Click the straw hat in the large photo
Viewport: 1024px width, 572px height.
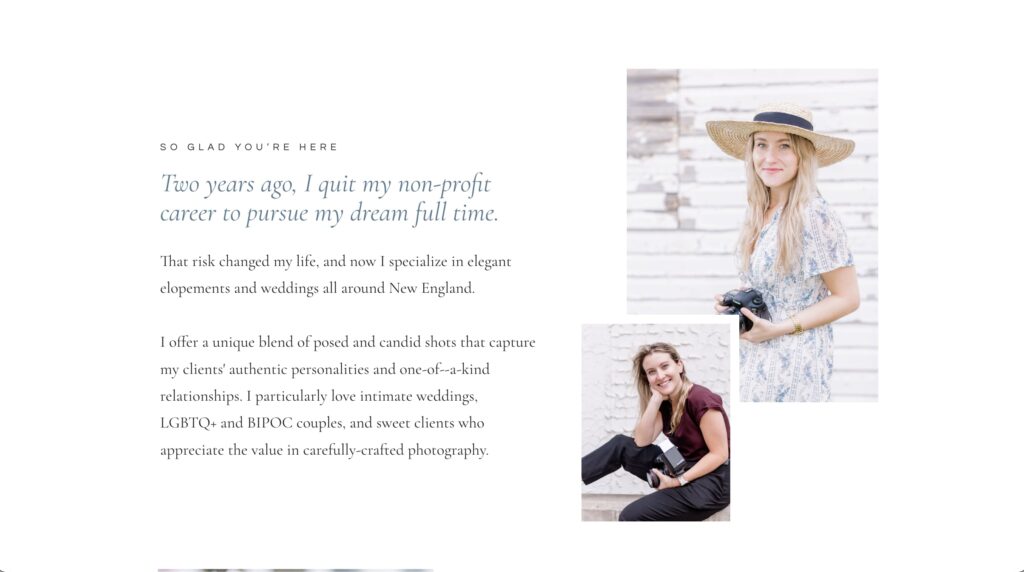click(780, 131)
